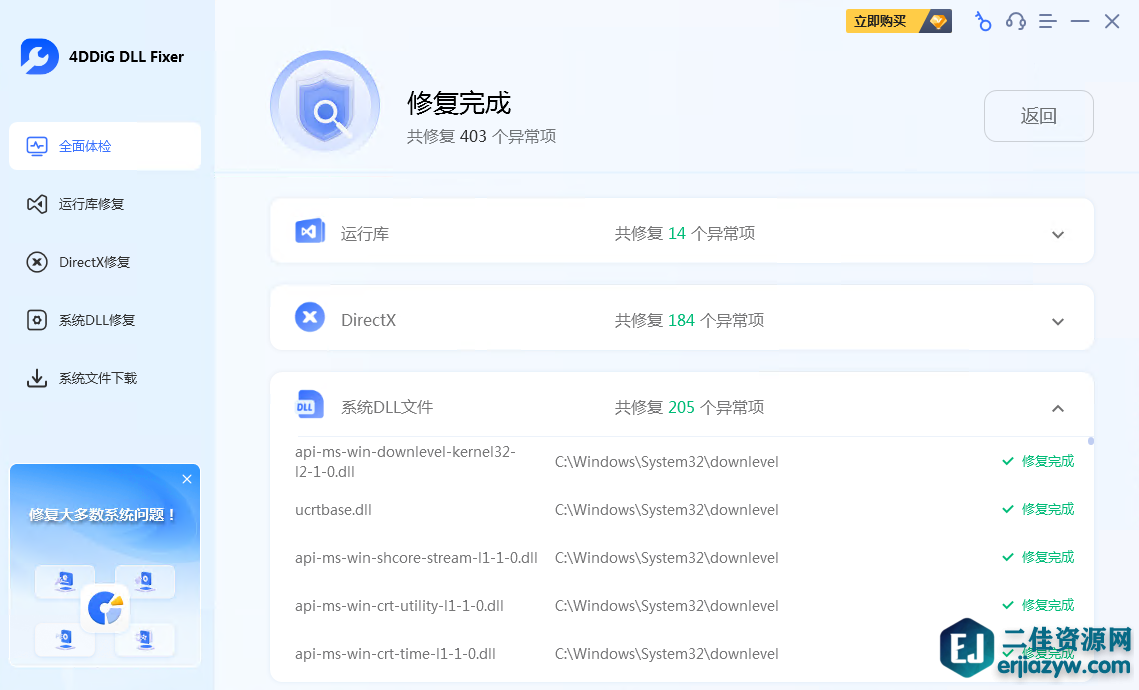Screen dimensions: 1139x690
Task: Minimize the DLL Fixer window
Action: point(1080,22)
